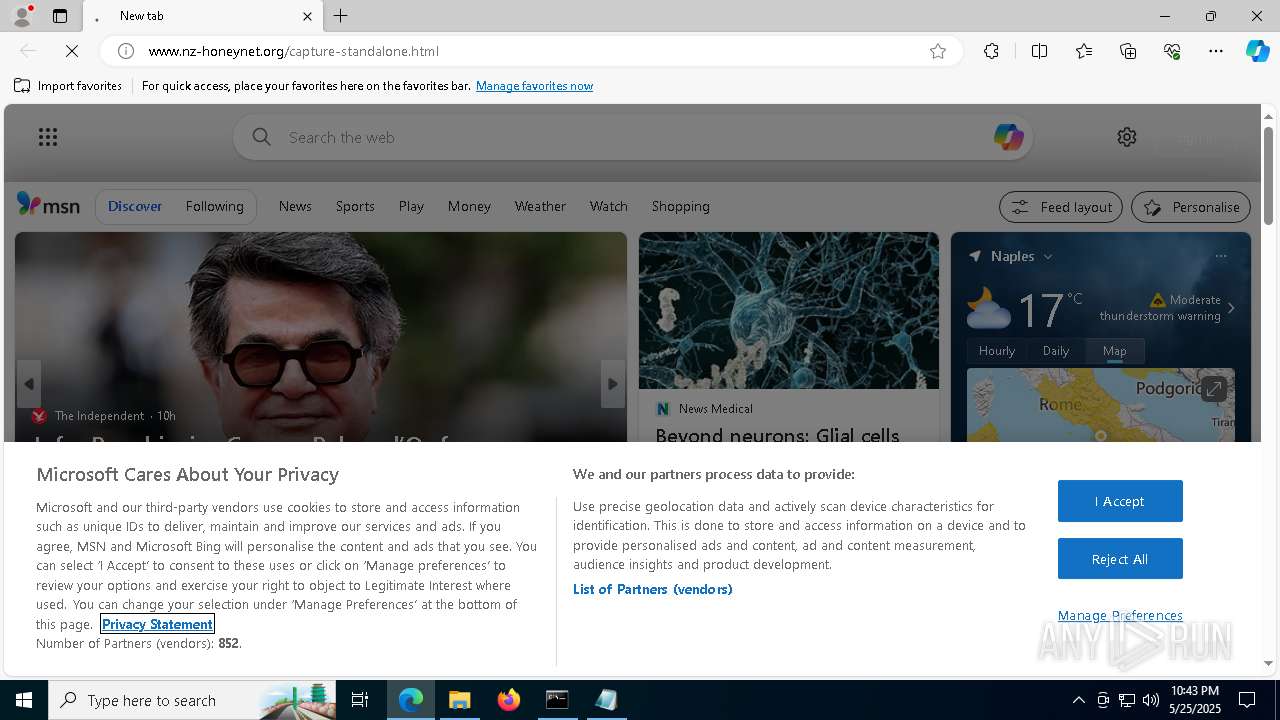Open the Privacy Statement link
The image size is (1280, 720).
(157, 624)
